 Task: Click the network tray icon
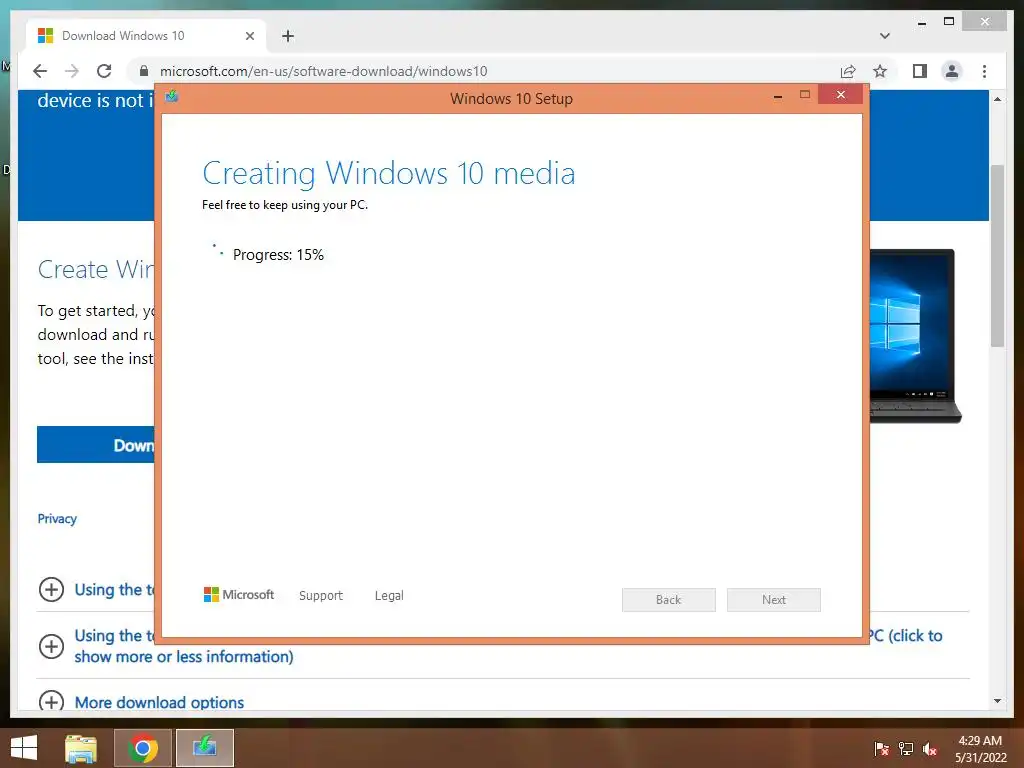tap(906, 748)
